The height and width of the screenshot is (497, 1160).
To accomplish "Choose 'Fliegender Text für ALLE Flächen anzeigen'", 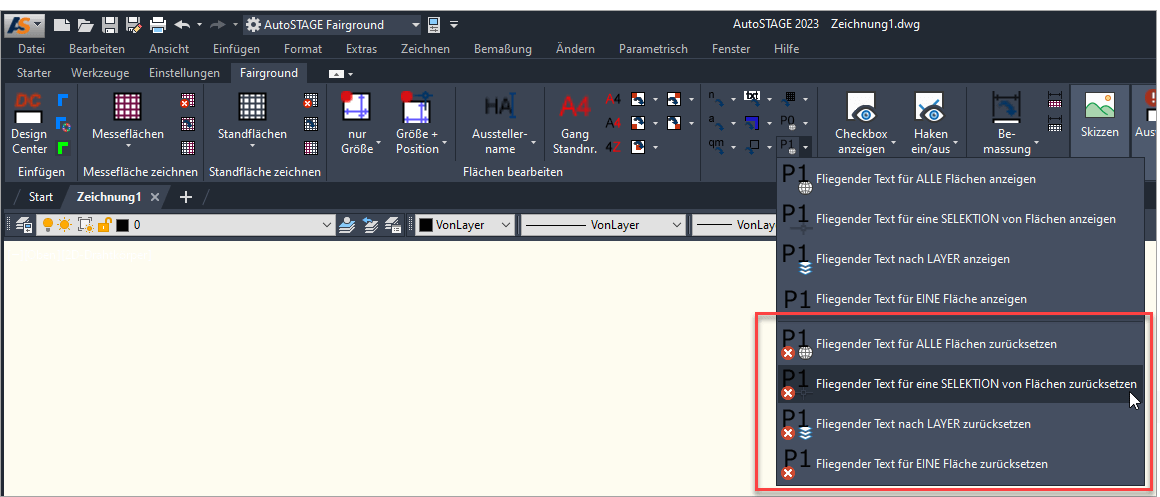I will (960, 179).
